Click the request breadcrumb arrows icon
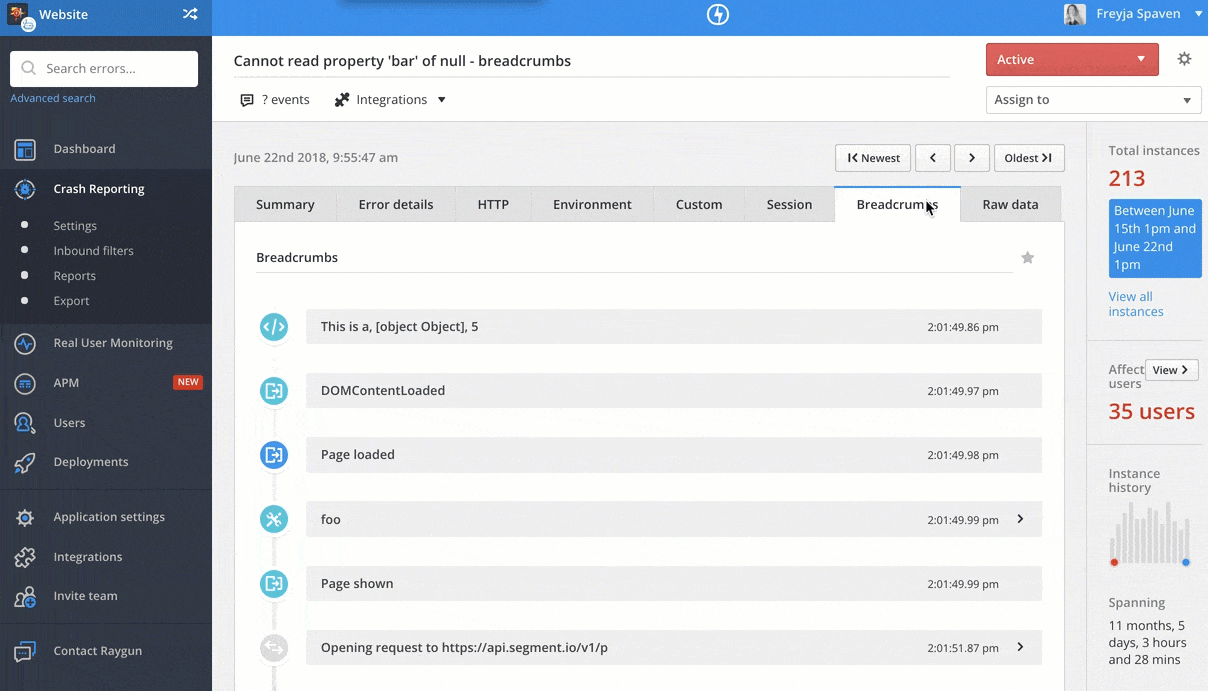This screenshot has height=691, width=1208. pyautogui.click(x=274, y=648)
